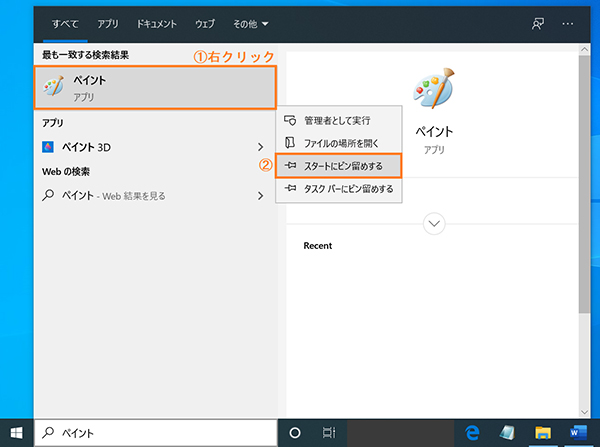The image size is (600, 447).
Task: Open the notepad-style app on taskbar
Action: tap(507, 433)
